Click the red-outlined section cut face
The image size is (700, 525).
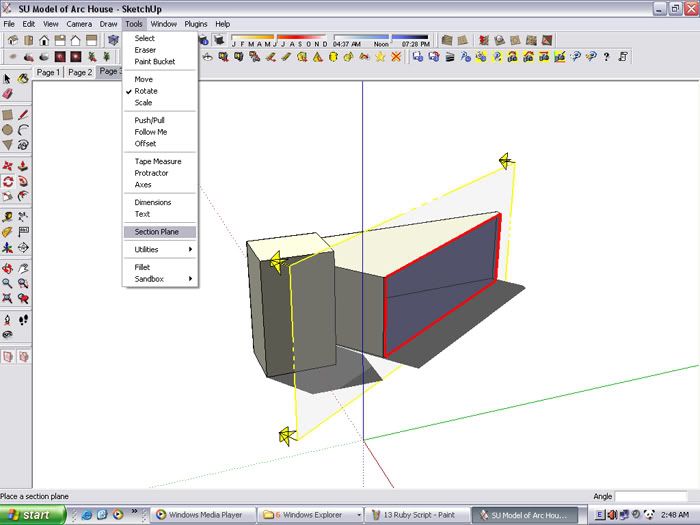coord(441,286)
